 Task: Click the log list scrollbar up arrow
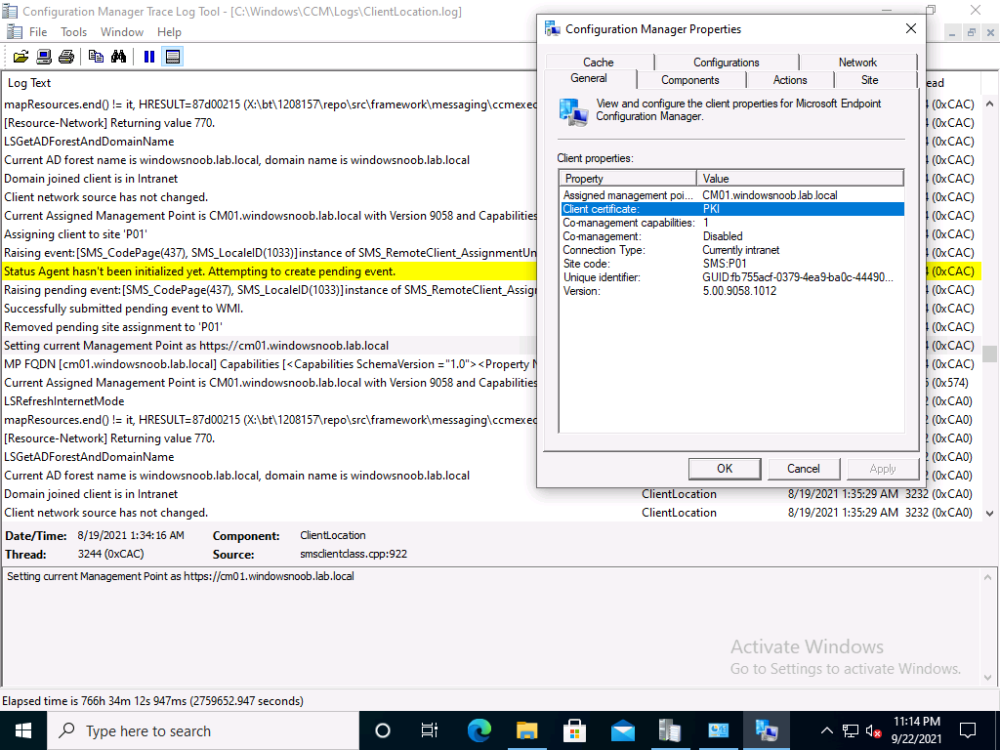click(x=989, y=103)
